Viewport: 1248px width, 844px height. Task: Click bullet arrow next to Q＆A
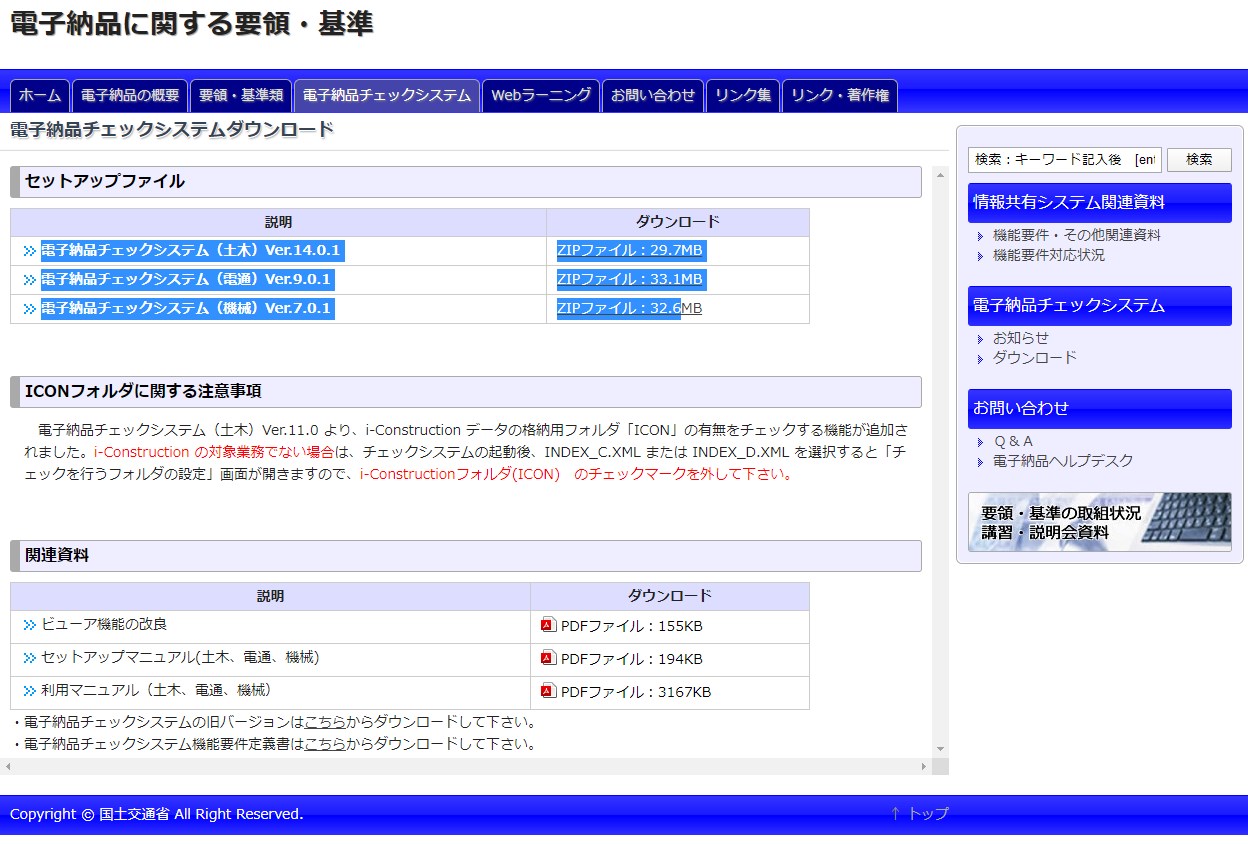(x=981, y=442)
